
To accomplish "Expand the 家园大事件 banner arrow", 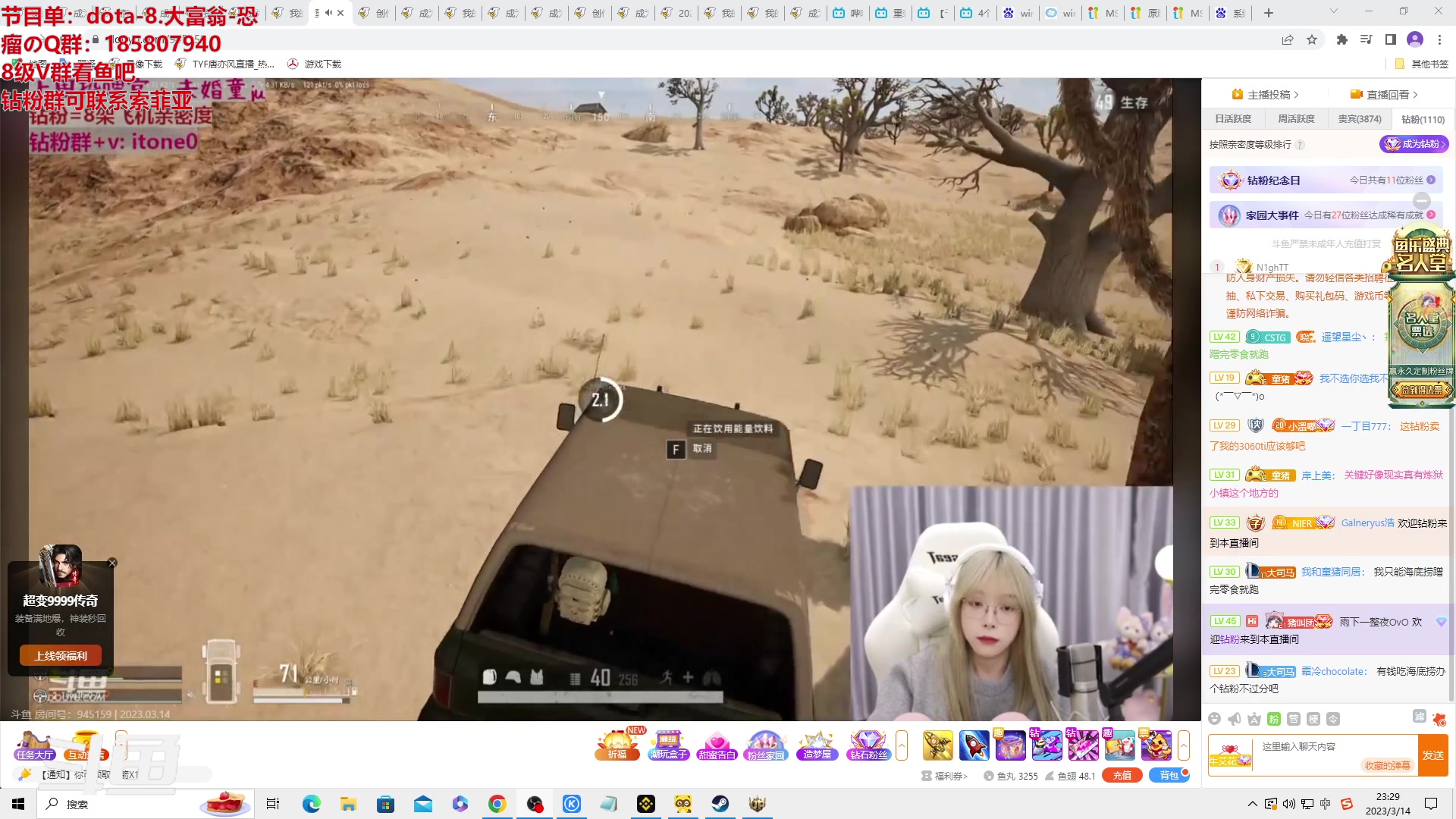I will [x=1431, y=215].
